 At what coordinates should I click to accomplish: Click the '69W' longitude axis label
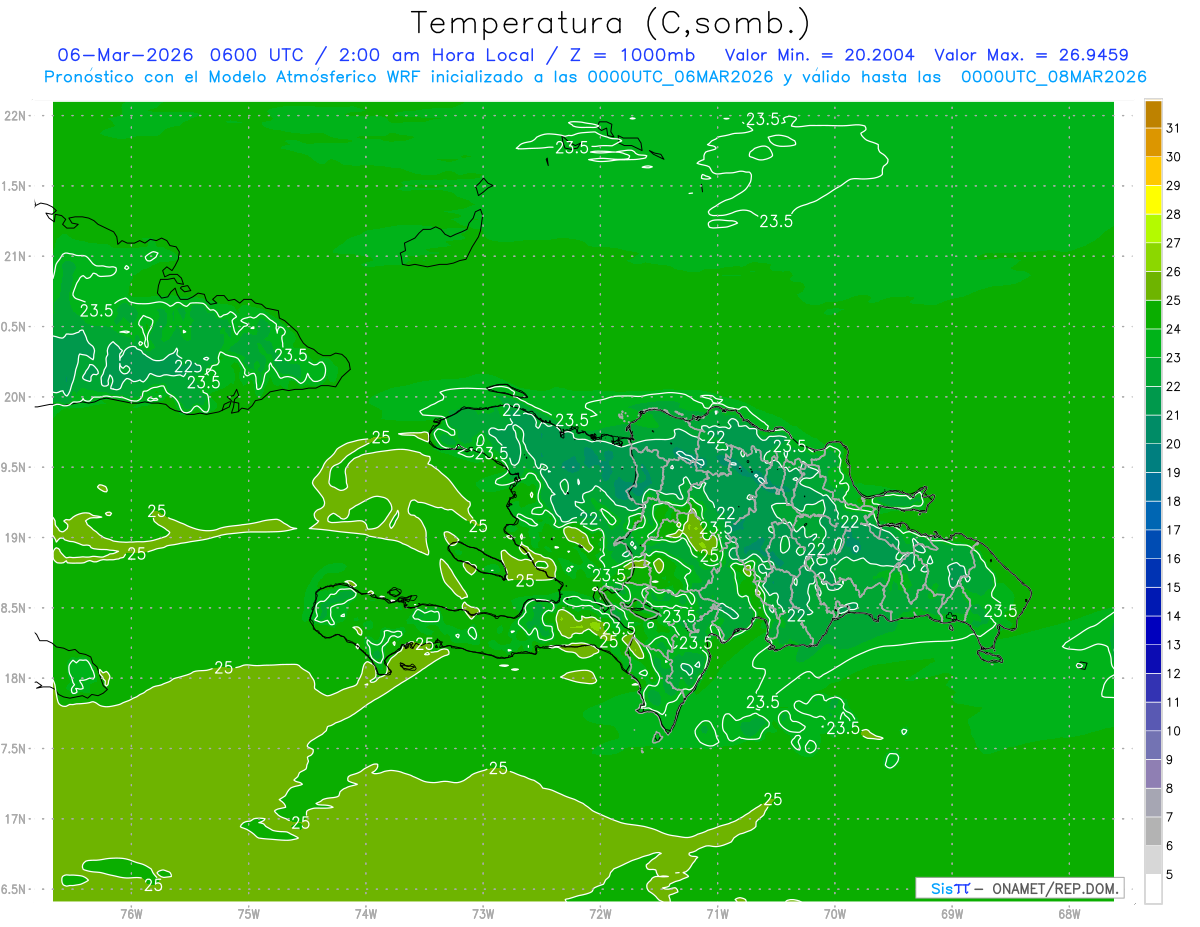pyautogui.click(x=952, y=914)
